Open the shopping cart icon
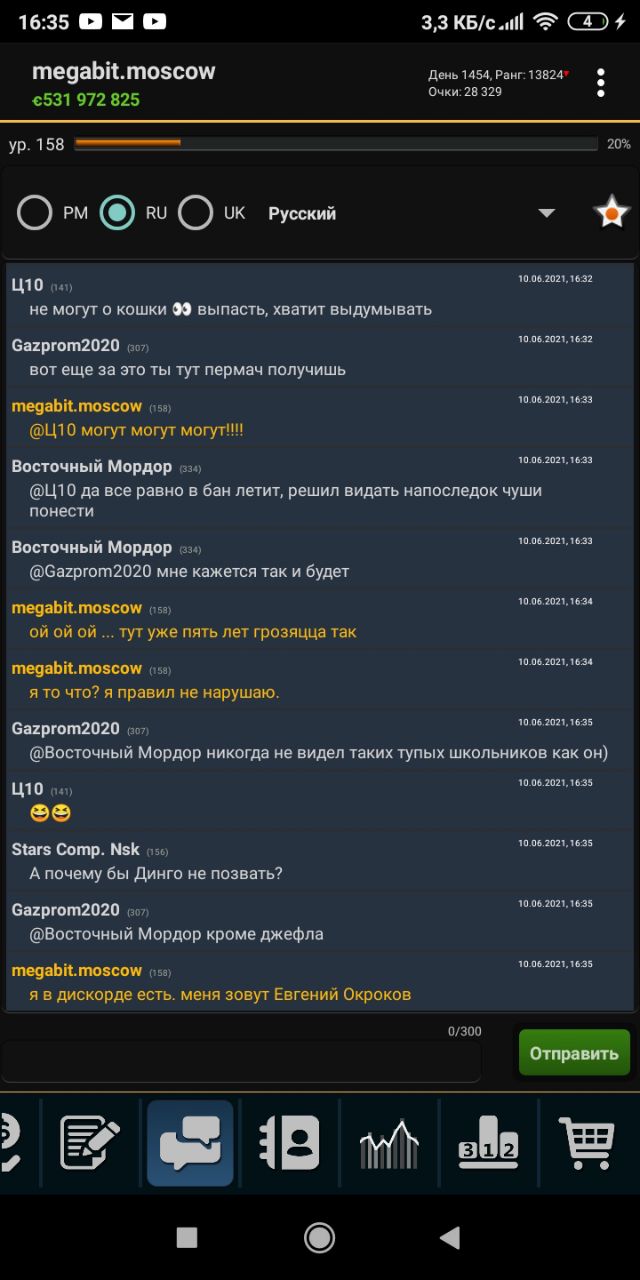 pyautogui.click(x=587, y=1144)
